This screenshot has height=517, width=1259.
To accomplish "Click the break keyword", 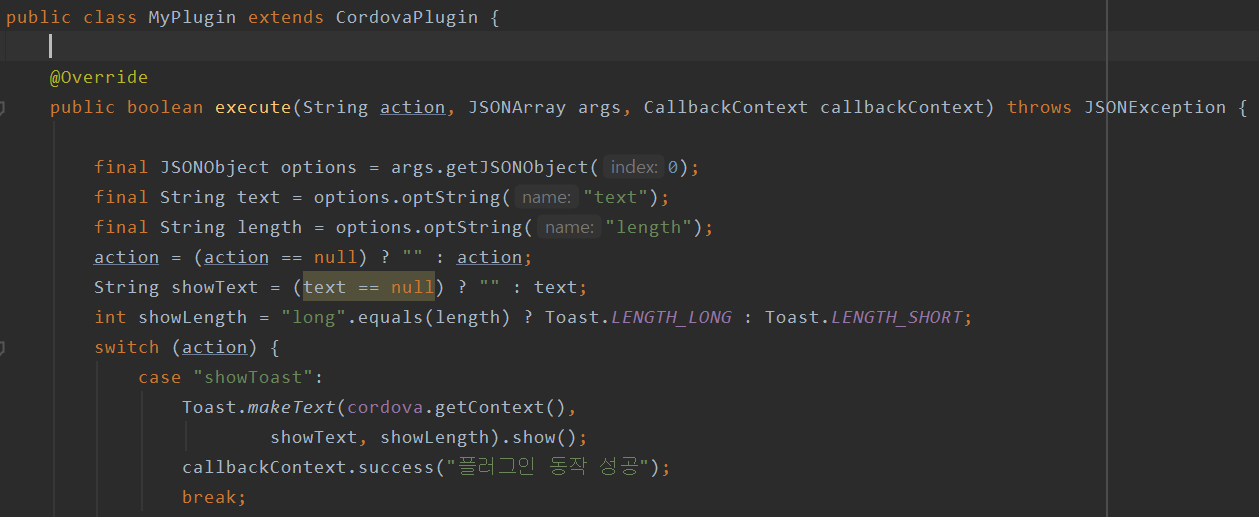I will point(209,497).
